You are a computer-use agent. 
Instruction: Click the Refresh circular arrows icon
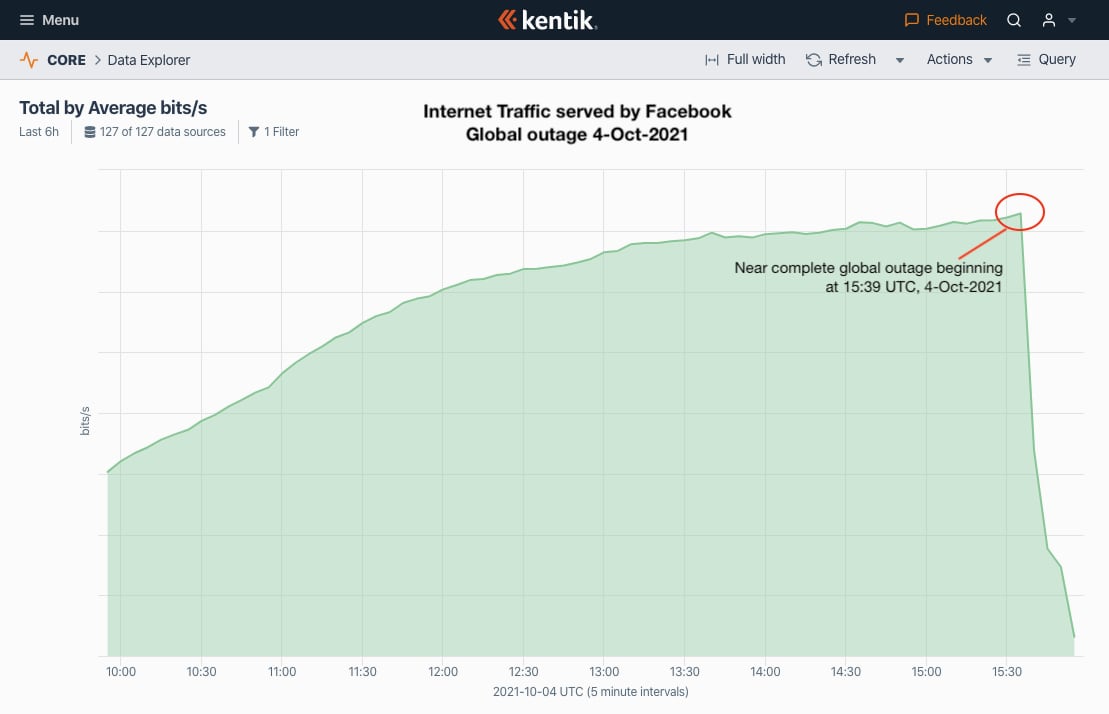(x=814, y=60)
